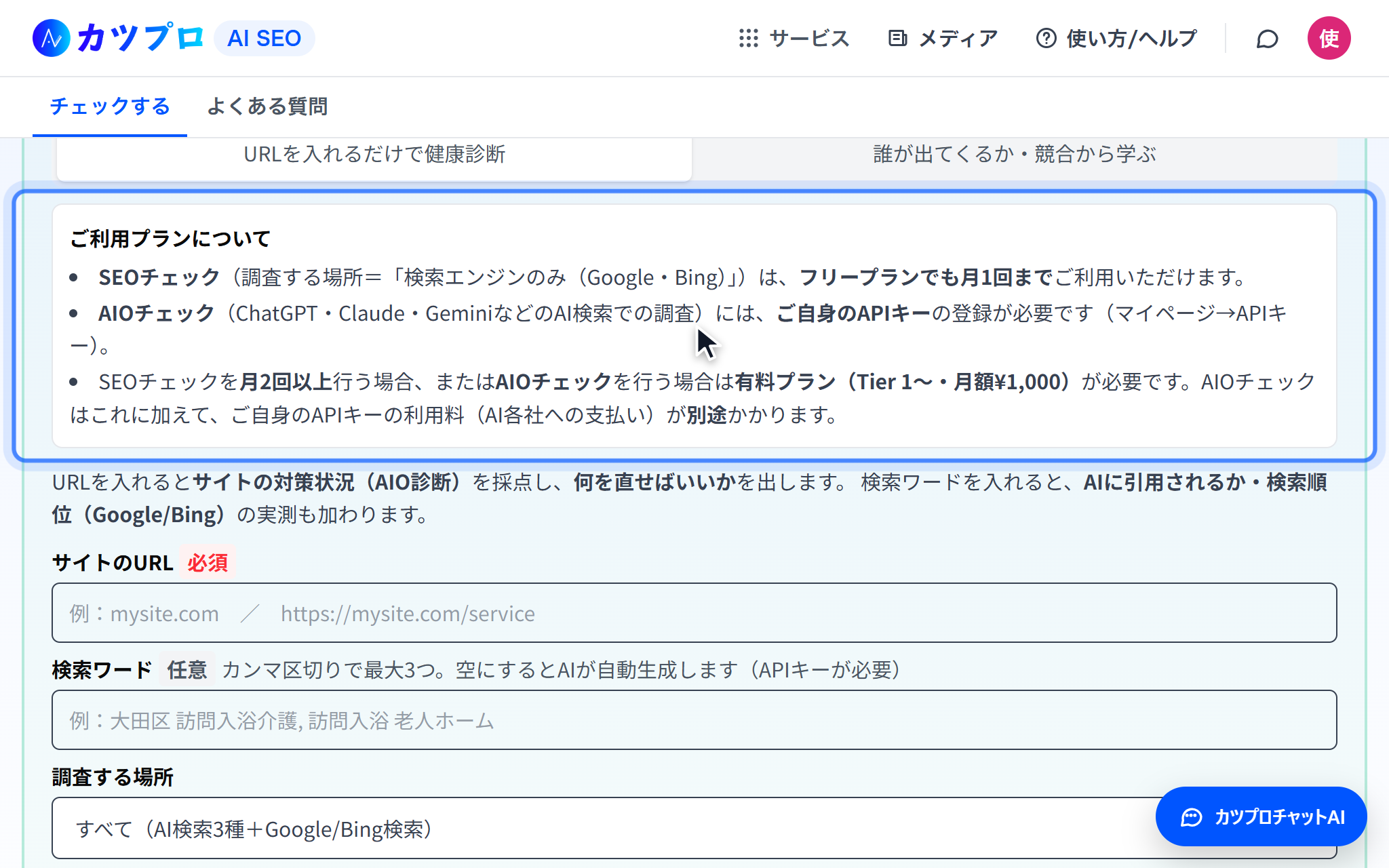Click the AI SEO badge

[264, 38]
